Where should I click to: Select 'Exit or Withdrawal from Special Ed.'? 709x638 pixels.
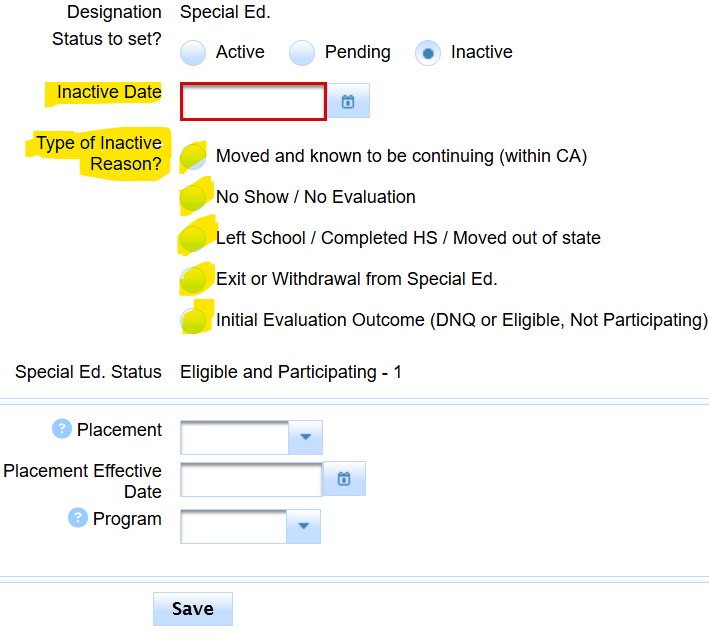[194, 279]
